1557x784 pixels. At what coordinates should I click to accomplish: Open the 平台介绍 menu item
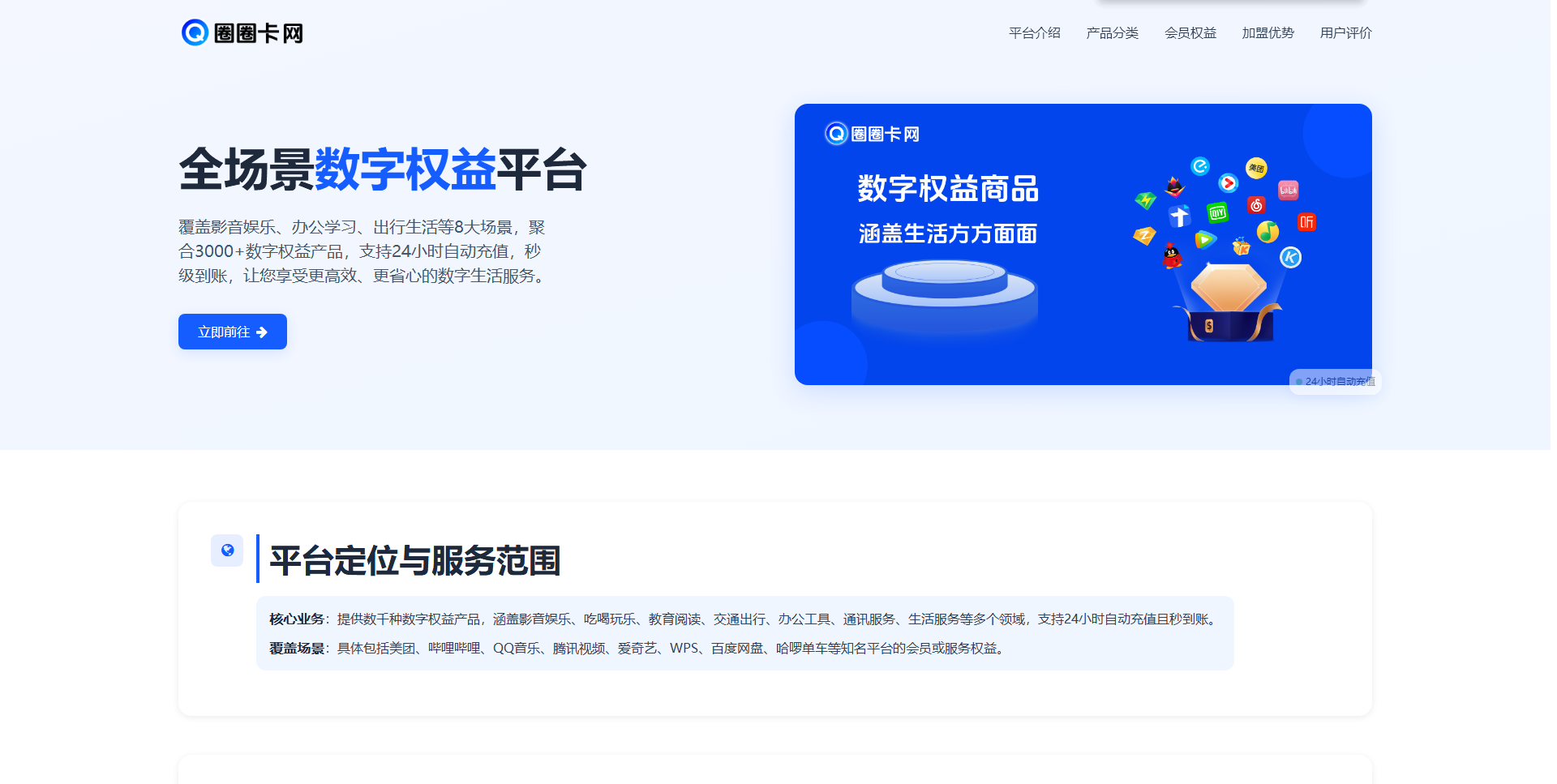[x=1034, y=33]
